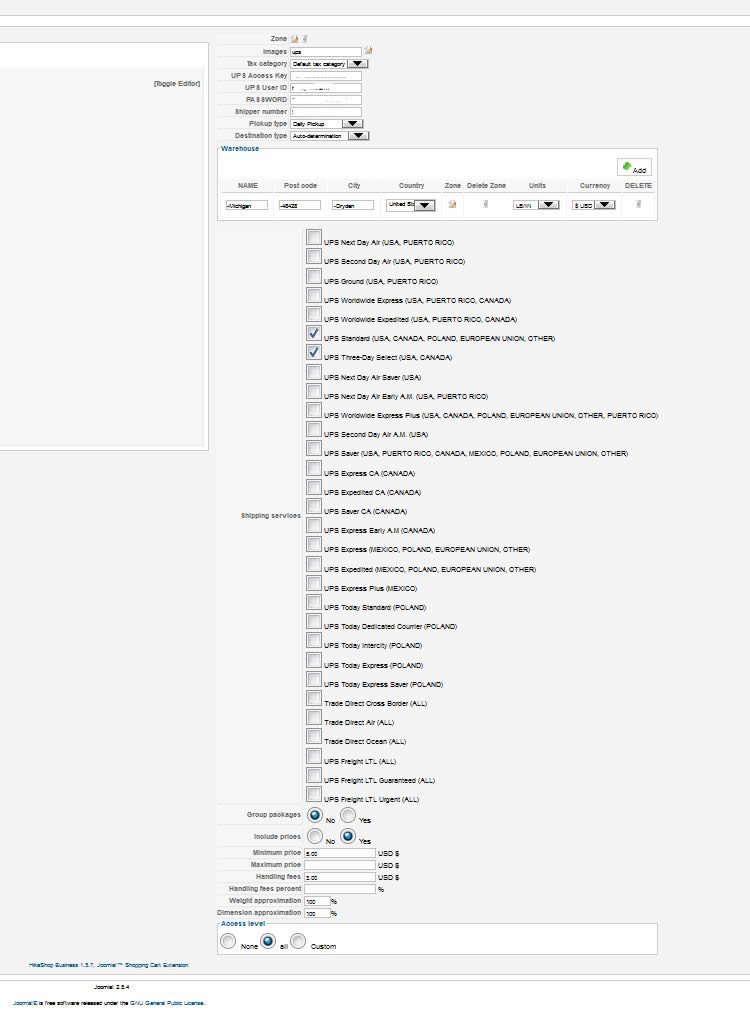Click the Minimum price field

340,853
